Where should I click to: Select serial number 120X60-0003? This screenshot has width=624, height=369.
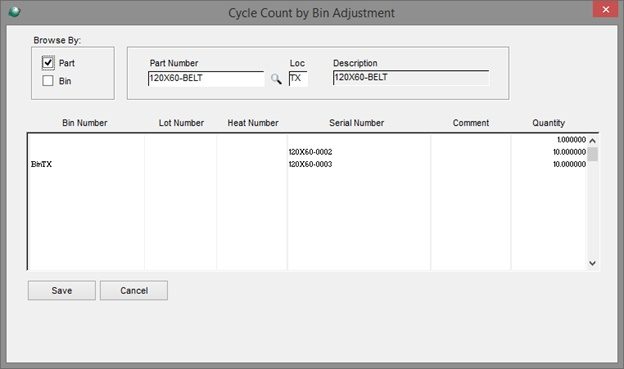pyautogui.click(x=310, y=164)
